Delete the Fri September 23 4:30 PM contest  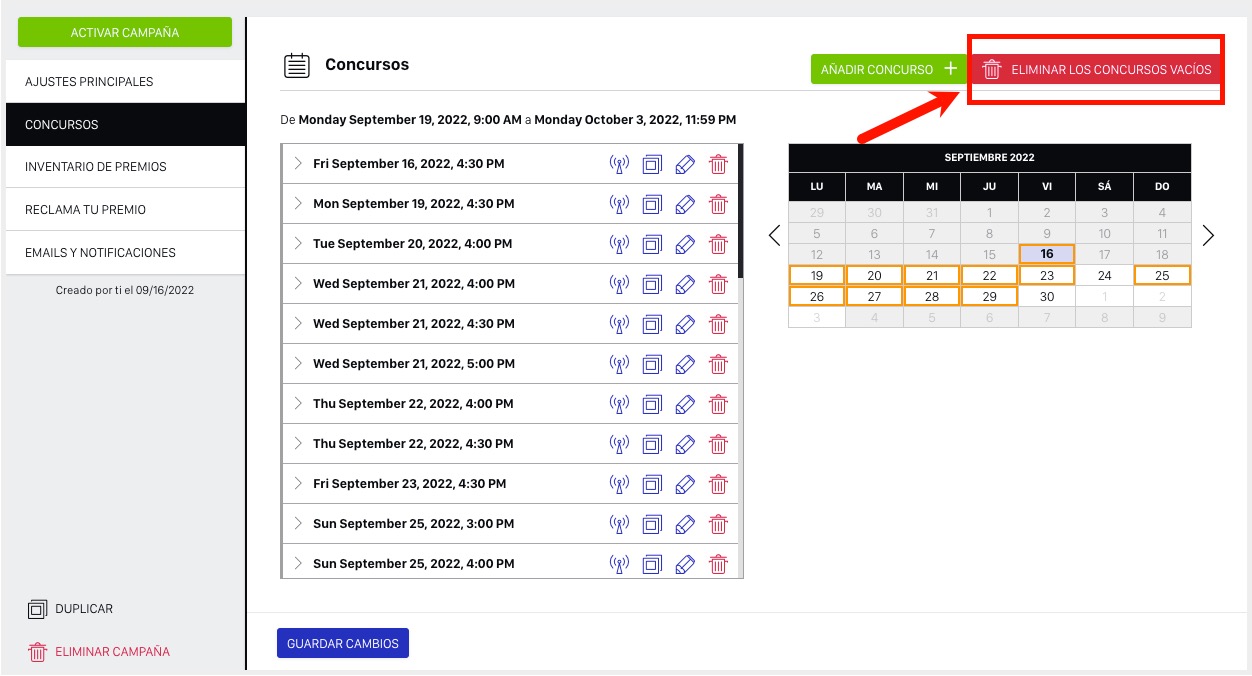718,484
